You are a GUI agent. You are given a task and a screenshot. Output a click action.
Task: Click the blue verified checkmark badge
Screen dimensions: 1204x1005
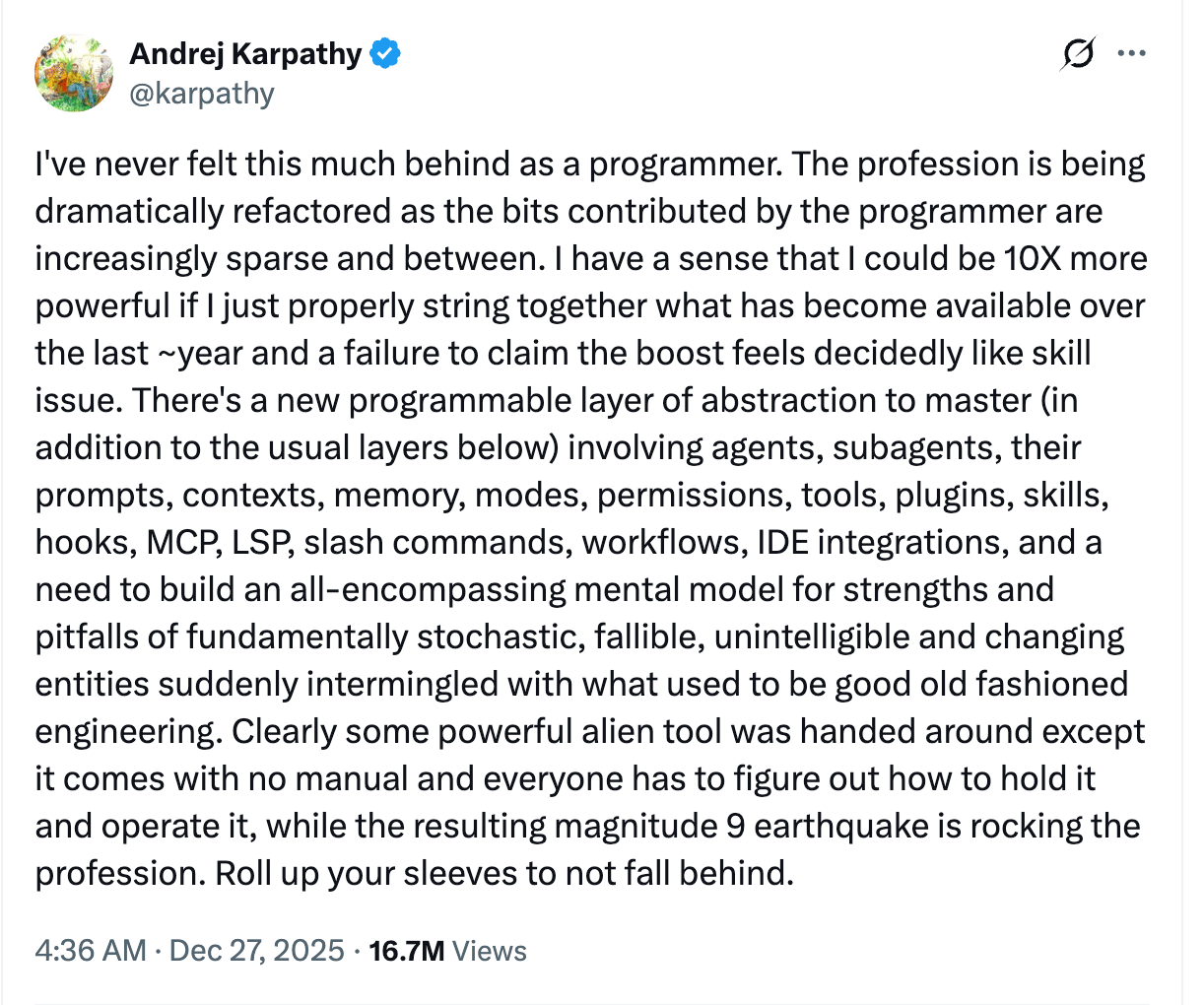pos(385,54)
